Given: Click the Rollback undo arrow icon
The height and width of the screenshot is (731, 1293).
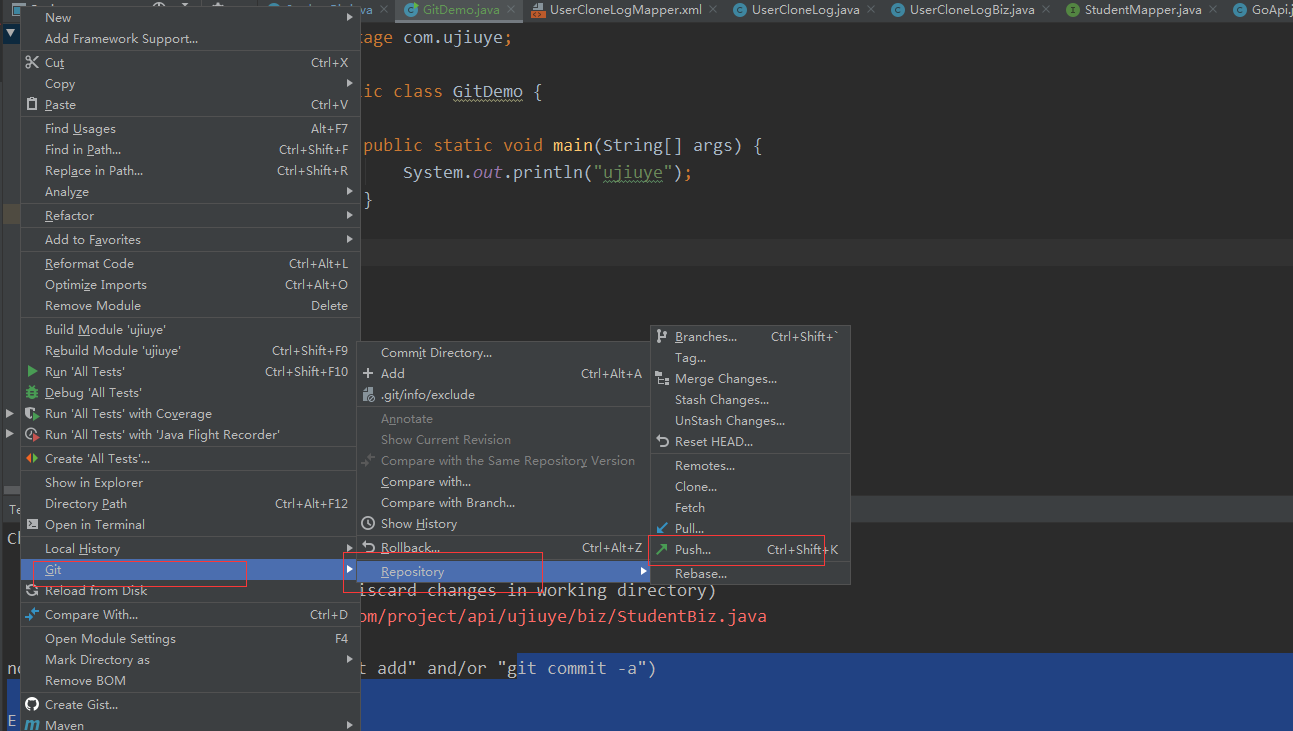Looking at the screenshot, I should (368, 547).
